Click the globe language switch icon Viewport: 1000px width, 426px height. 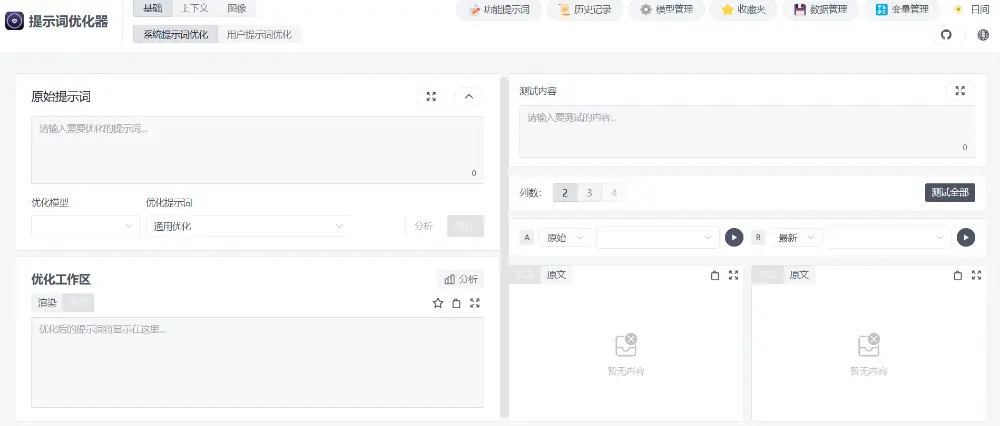(982, 35)
